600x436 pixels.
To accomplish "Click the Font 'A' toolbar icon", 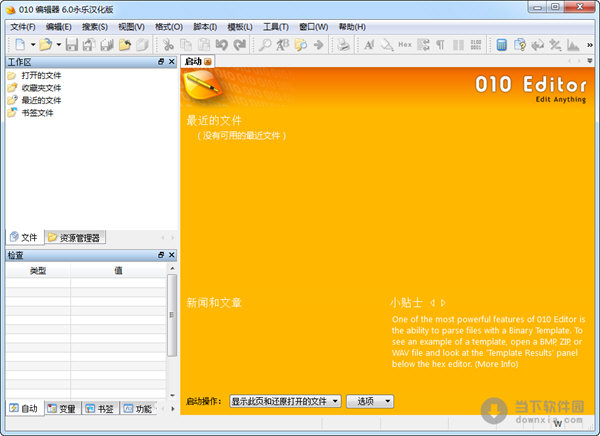I will click(369, 45).
